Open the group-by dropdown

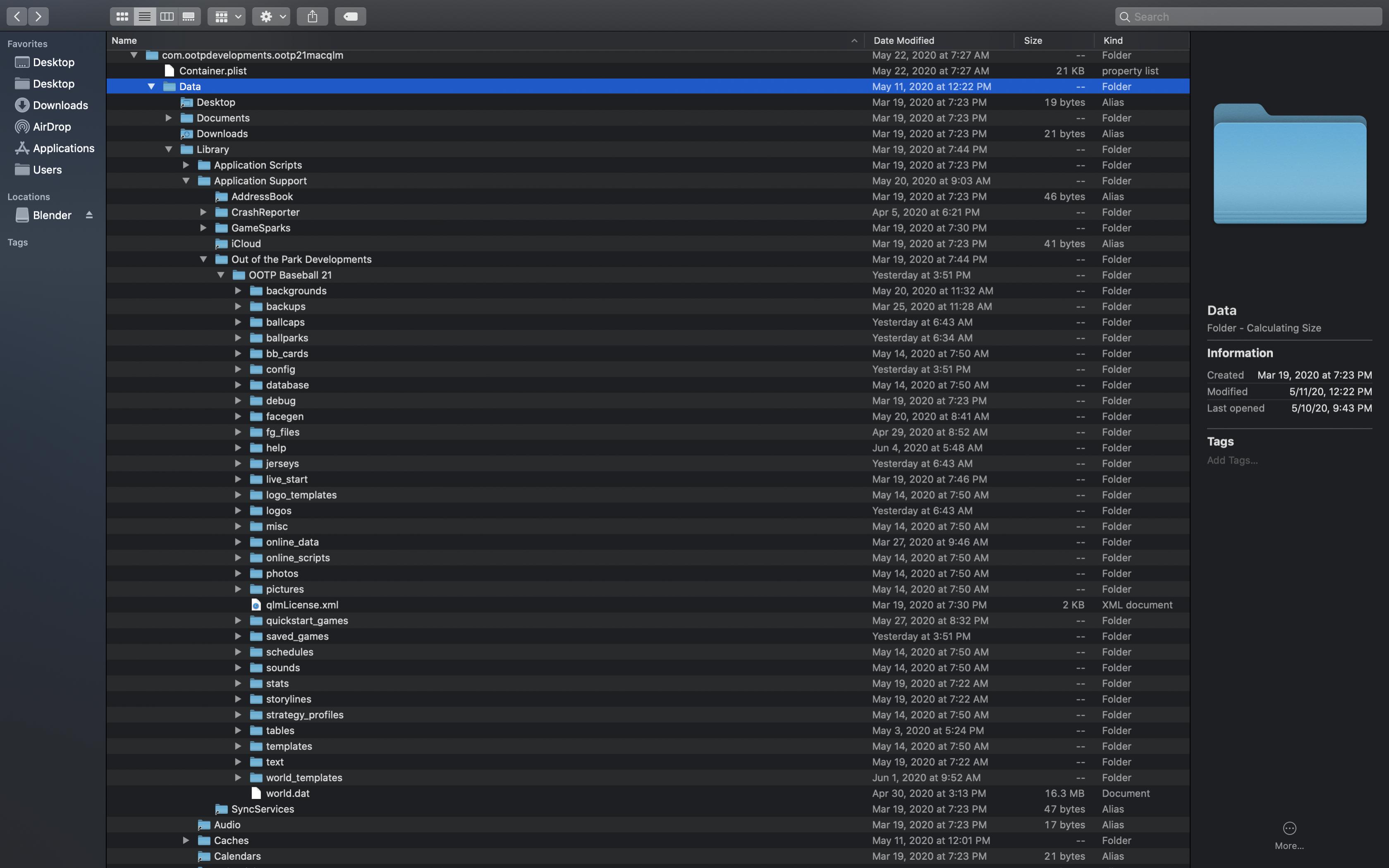(227, 17)
